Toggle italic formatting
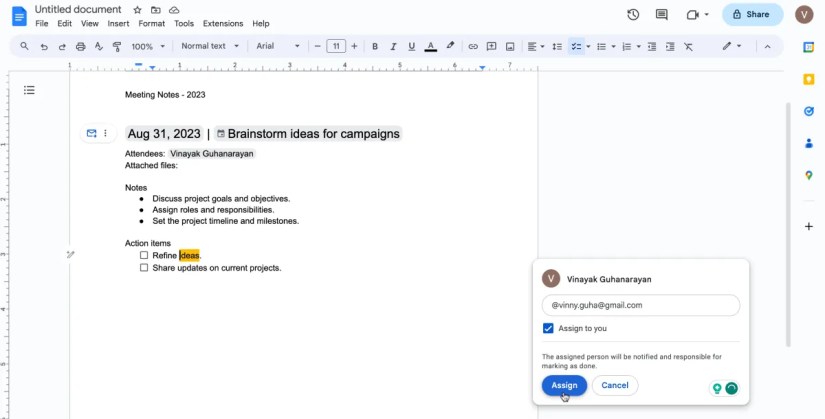825x419 pixels. pos(393,47)
